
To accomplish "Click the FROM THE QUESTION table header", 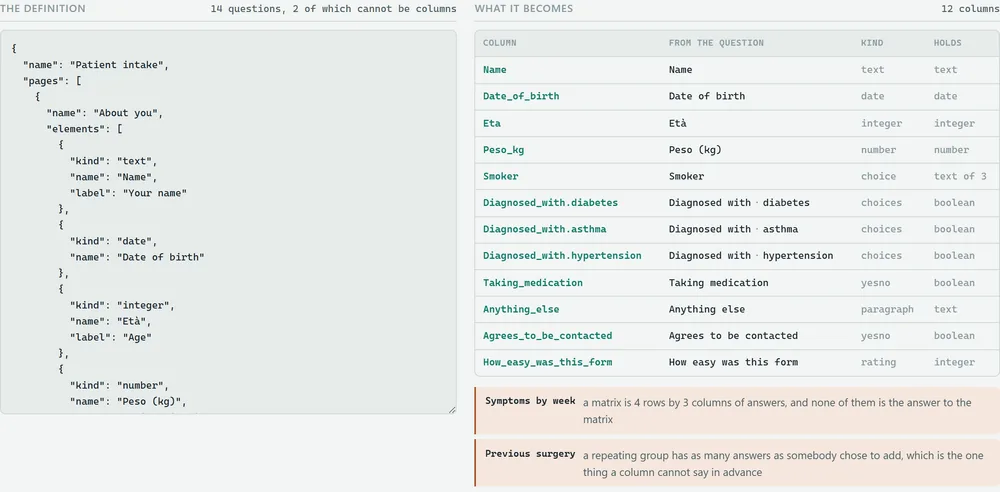I will (716, 43).
